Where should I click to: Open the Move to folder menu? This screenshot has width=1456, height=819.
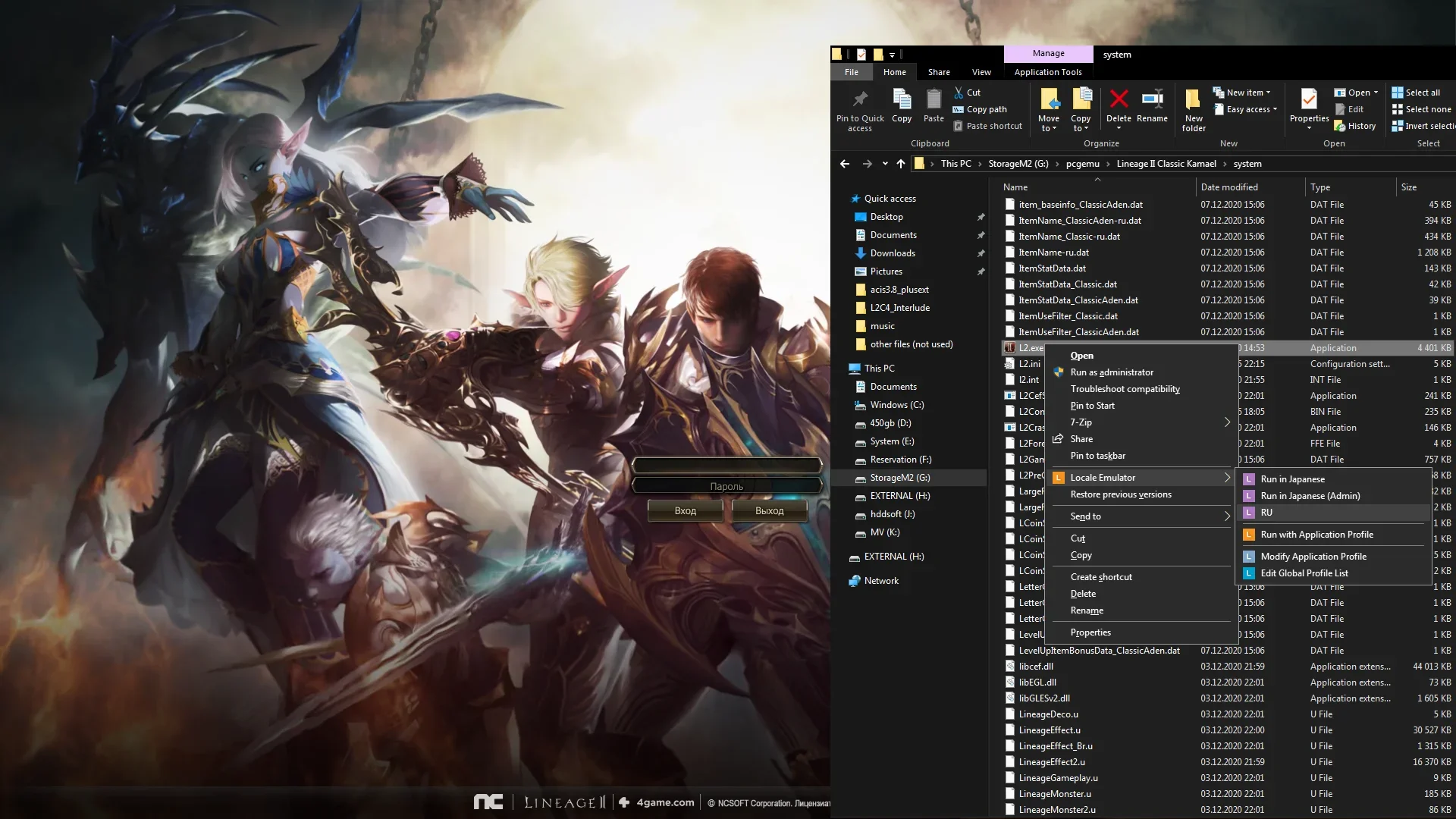1049,110
